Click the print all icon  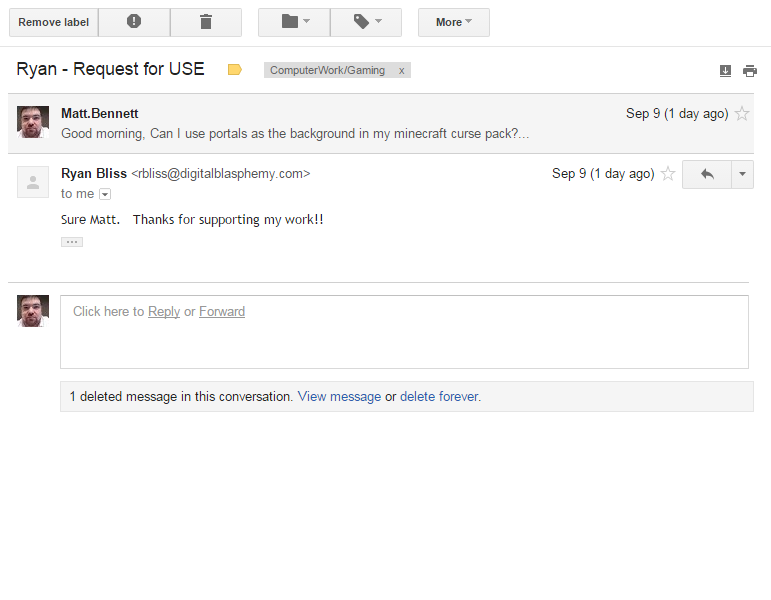click(750, 71)
